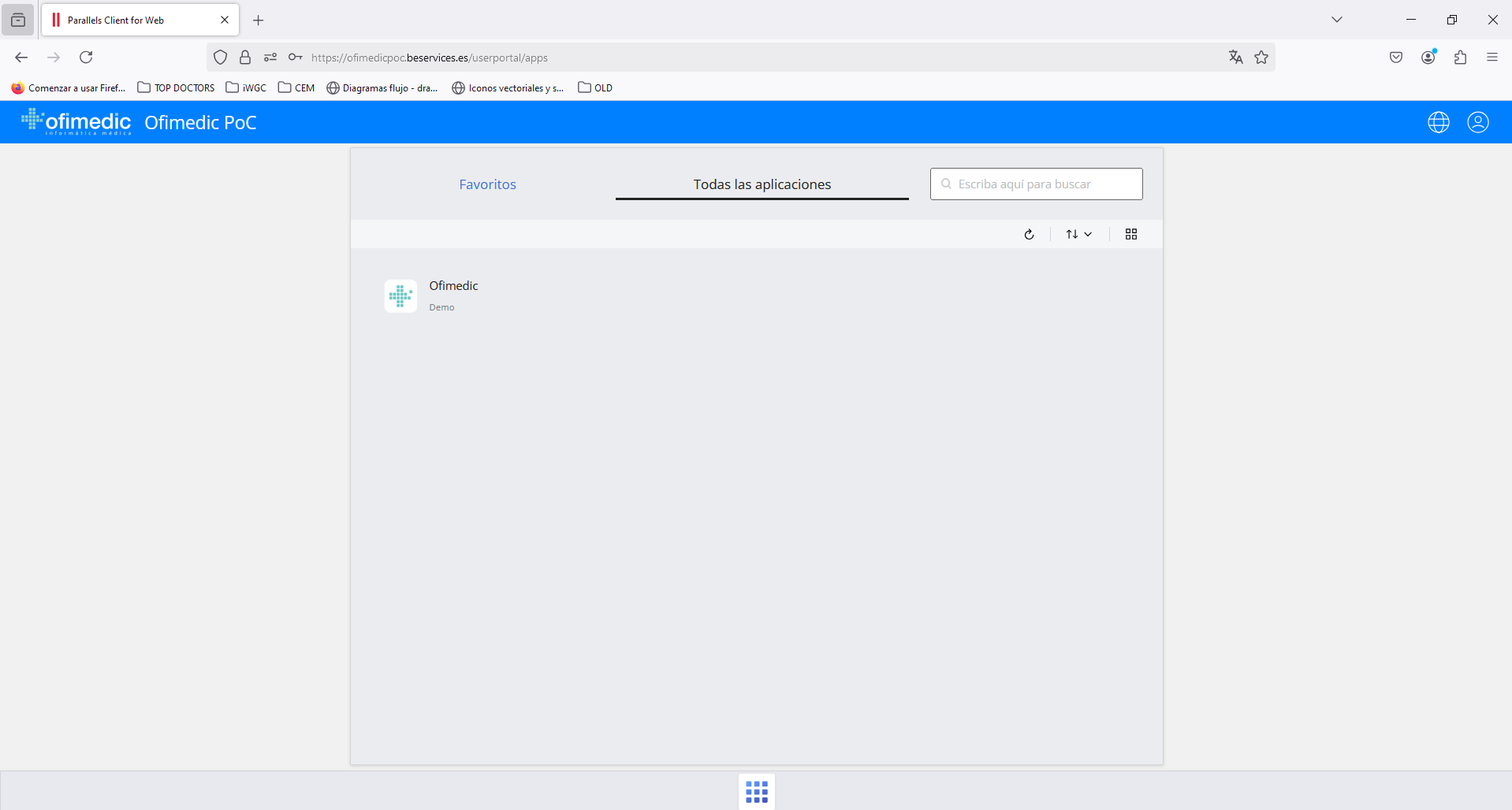
Task: Close the Parallels Client for Web tab
Action: point(225,20)
